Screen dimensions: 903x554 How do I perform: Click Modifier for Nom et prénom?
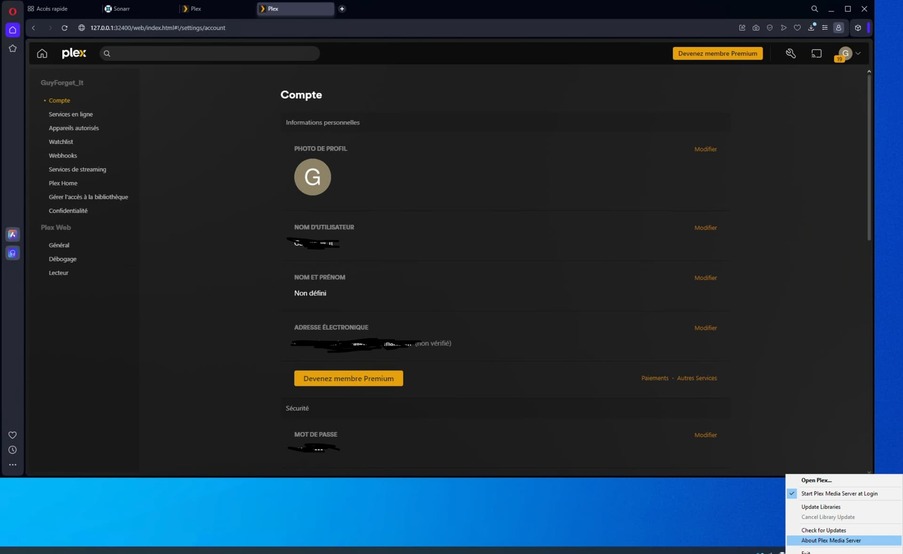[x=705, y=278]
